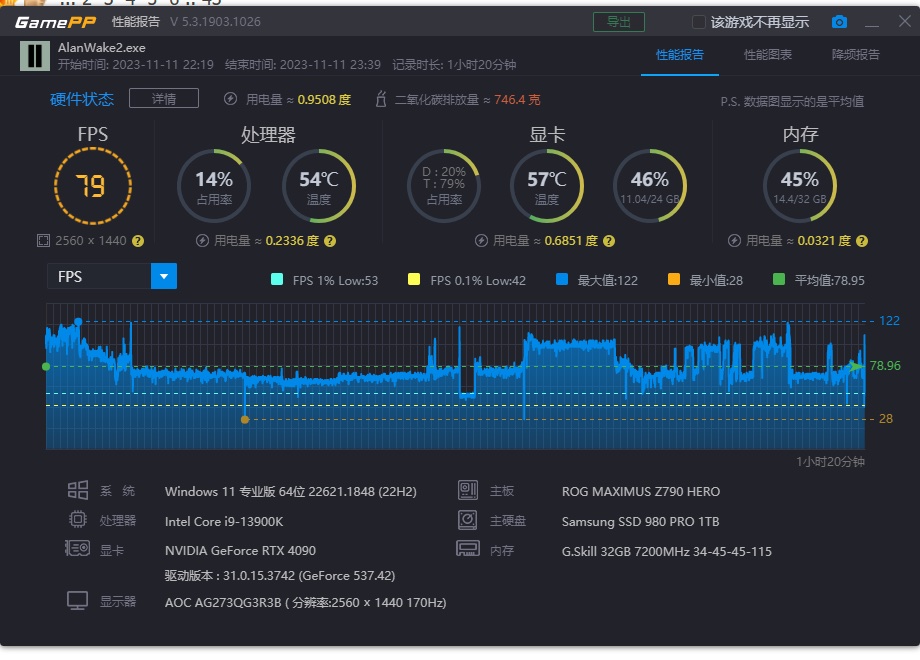Screen dimensions: 920x660
Task: Click the lightning icon beside 用电量 0.9508 度
Action: (231, 99)
